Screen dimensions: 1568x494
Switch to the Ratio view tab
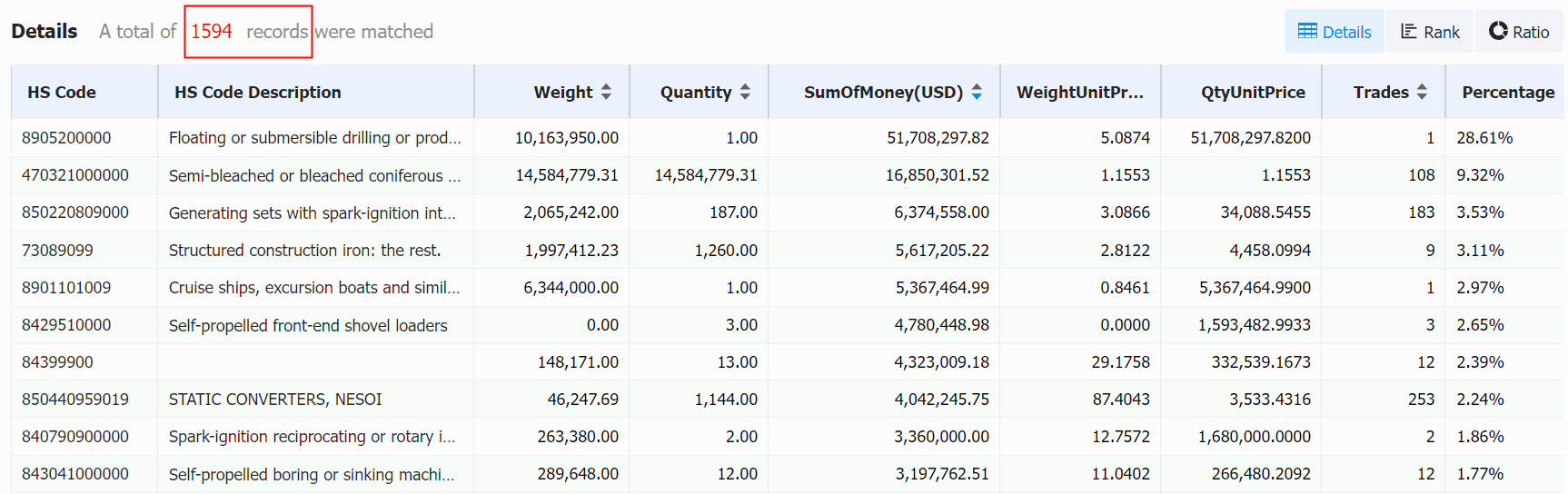1519,32
